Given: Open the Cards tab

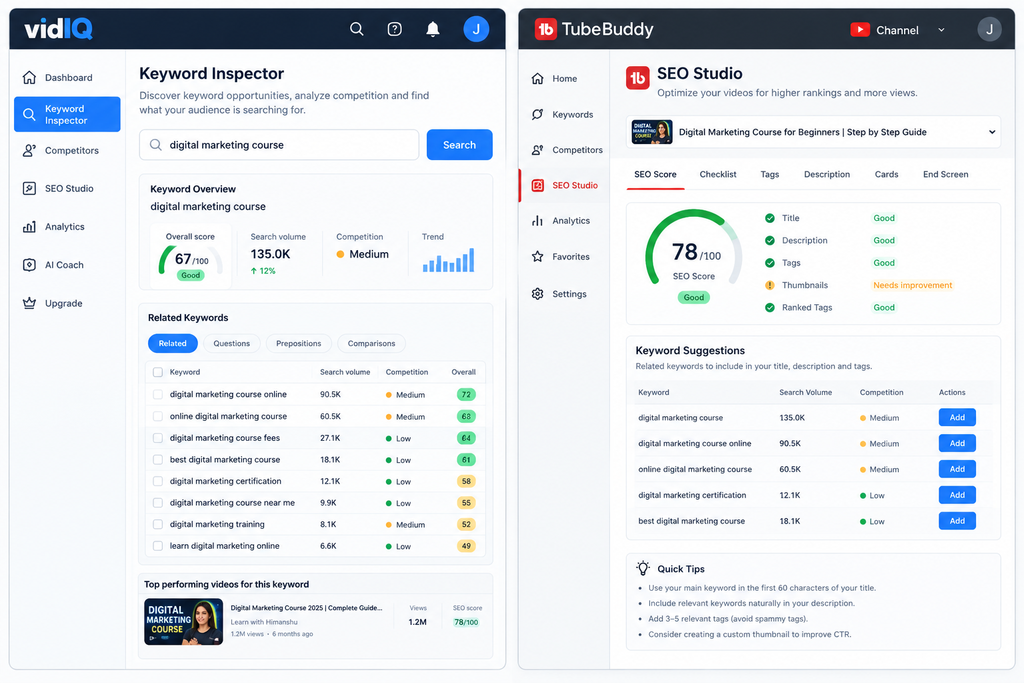Looking at the screenshot, I should pos(886,174).
